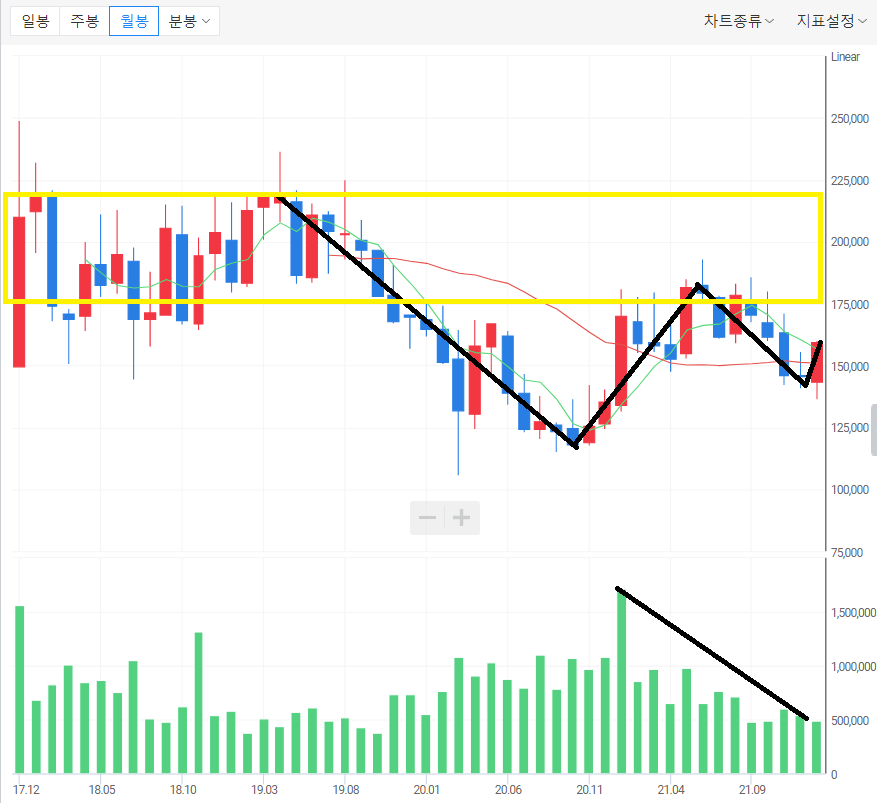
Task: Click the first large red candlestick at 17.12
Action: (19, 292)
